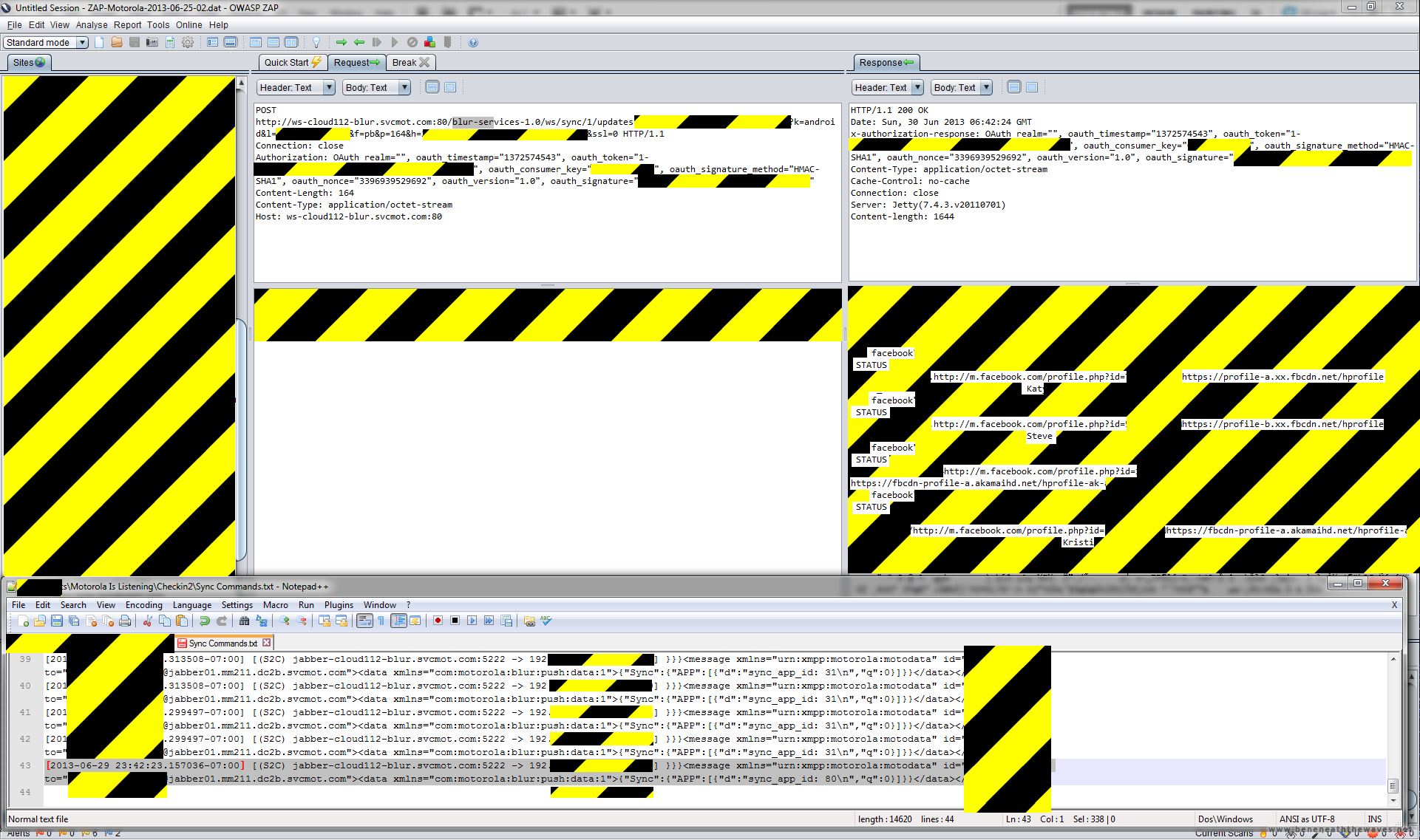This screenshot has width=1420, height=840.
Task: Open Find dialog with binoculars icon
Action: (244, 621)
